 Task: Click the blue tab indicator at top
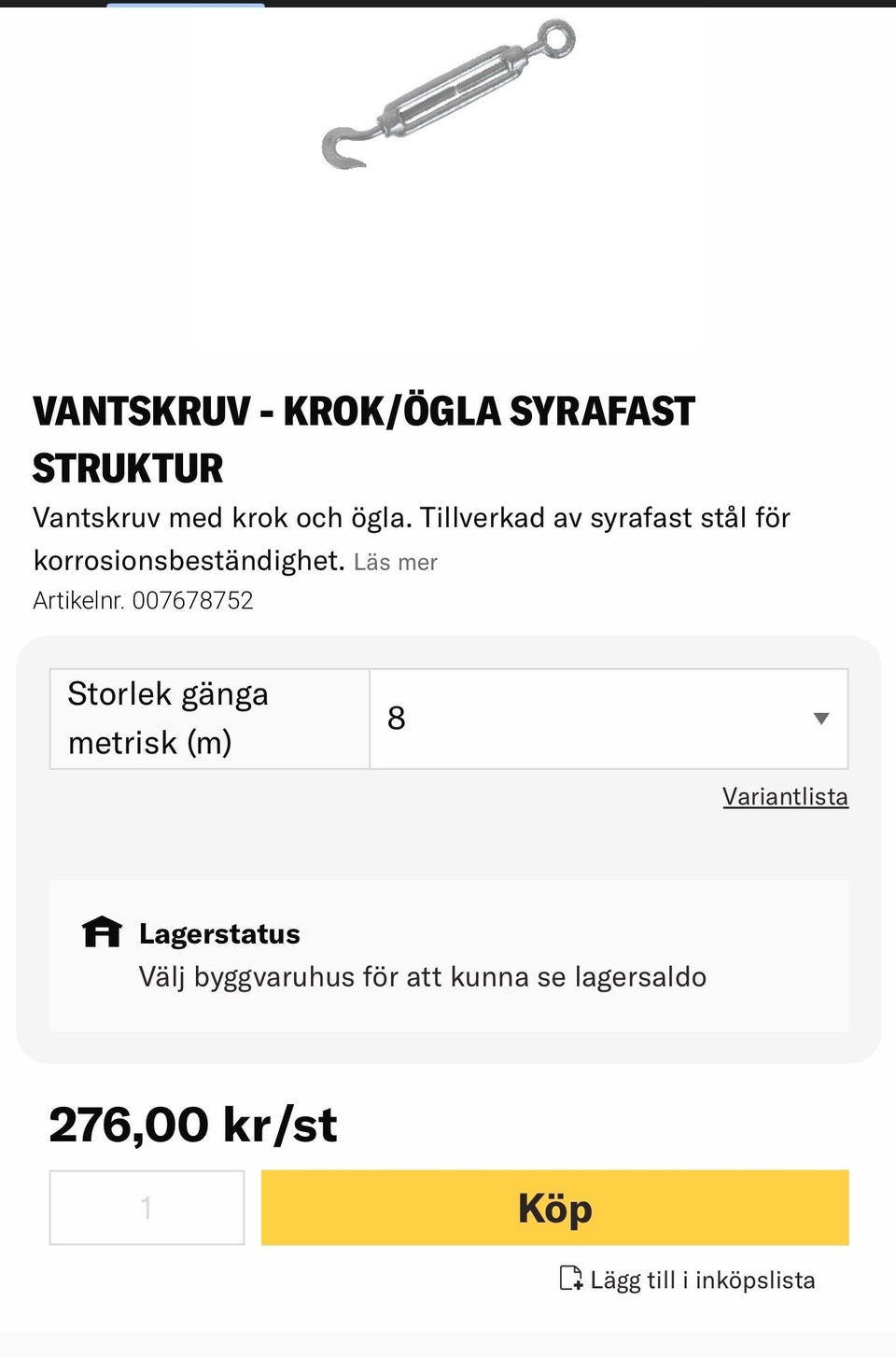point(186,5)
